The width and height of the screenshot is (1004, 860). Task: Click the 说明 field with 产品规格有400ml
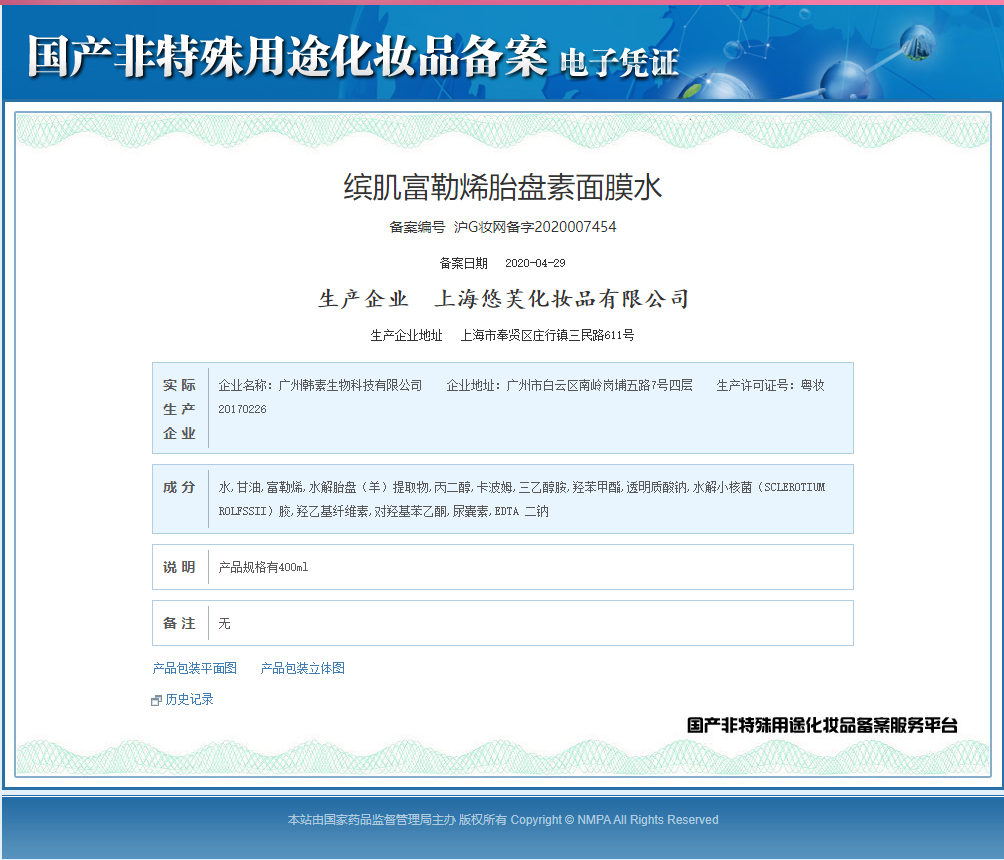[264, 568]
